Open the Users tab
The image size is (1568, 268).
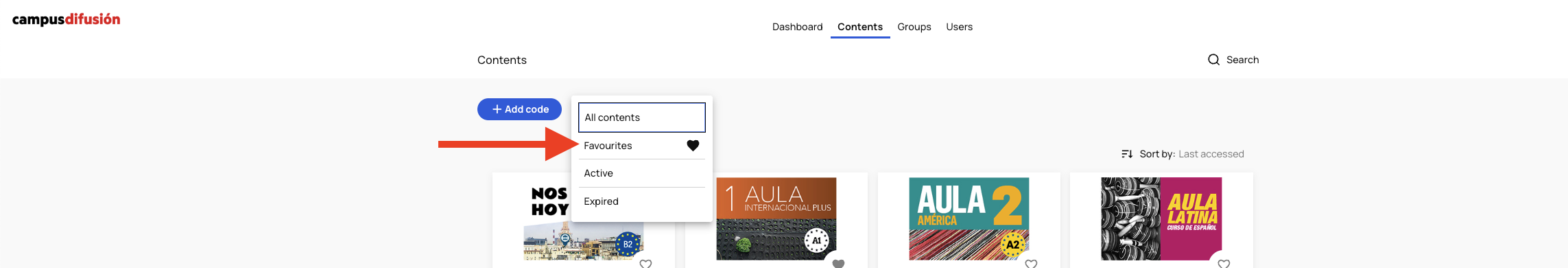[959, 27]
